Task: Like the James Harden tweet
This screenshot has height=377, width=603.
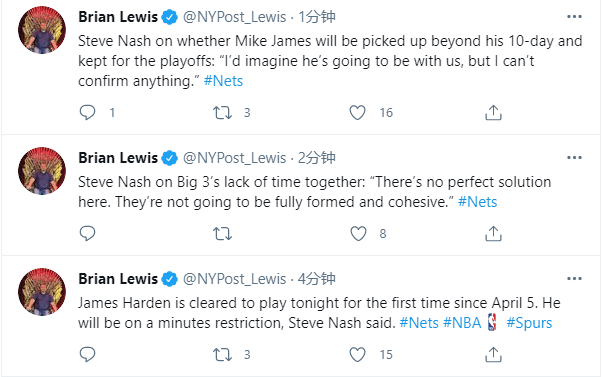Action: tap(357, 354)
